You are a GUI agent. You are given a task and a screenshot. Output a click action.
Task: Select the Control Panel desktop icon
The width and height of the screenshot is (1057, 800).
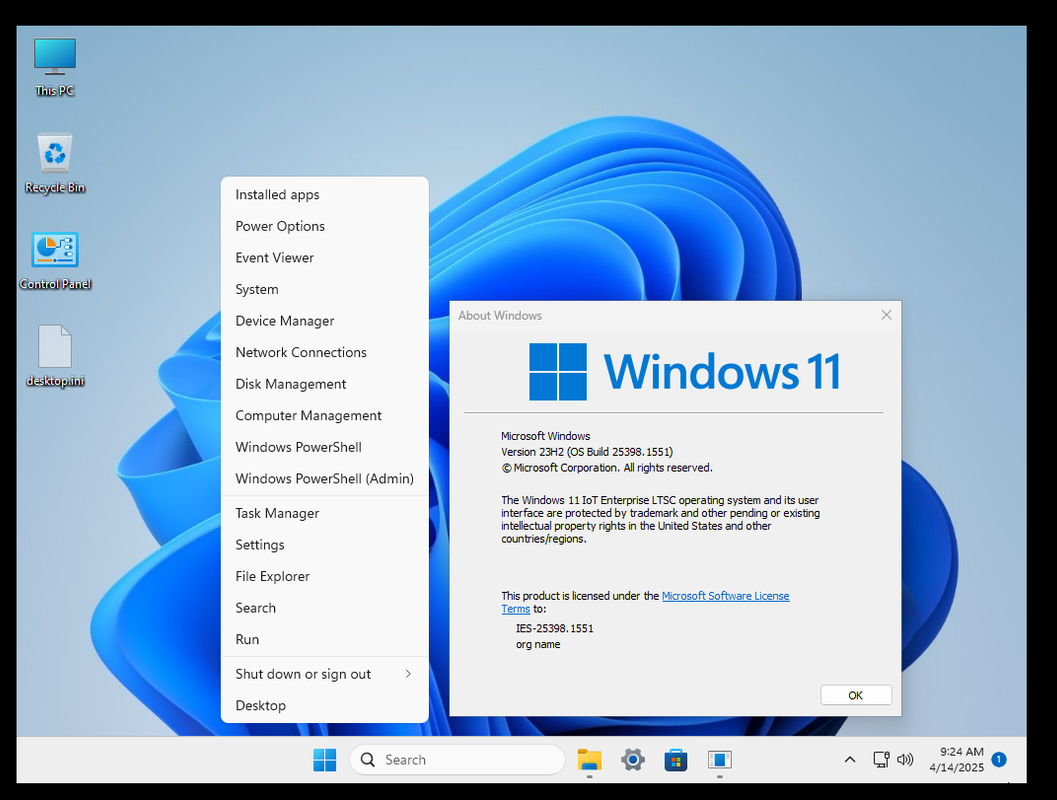55,261
